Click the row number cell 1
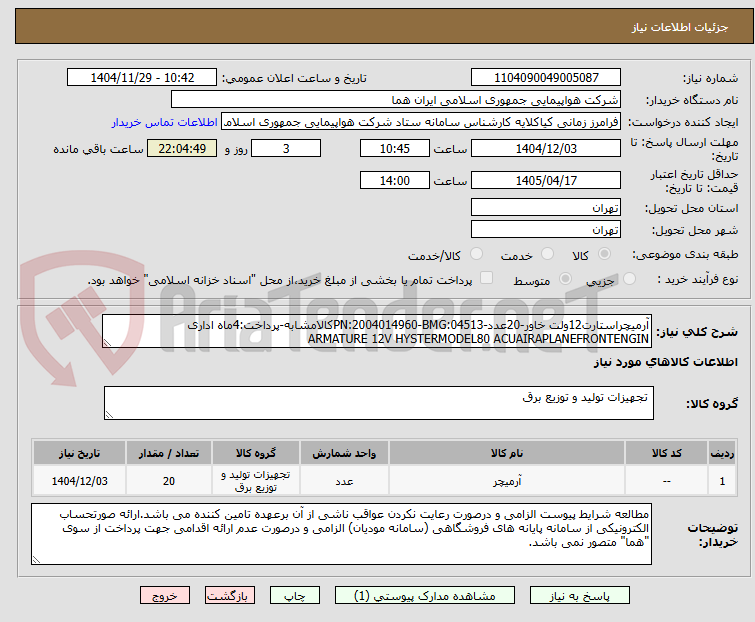755x622 pixels. [x=722, y=480]
